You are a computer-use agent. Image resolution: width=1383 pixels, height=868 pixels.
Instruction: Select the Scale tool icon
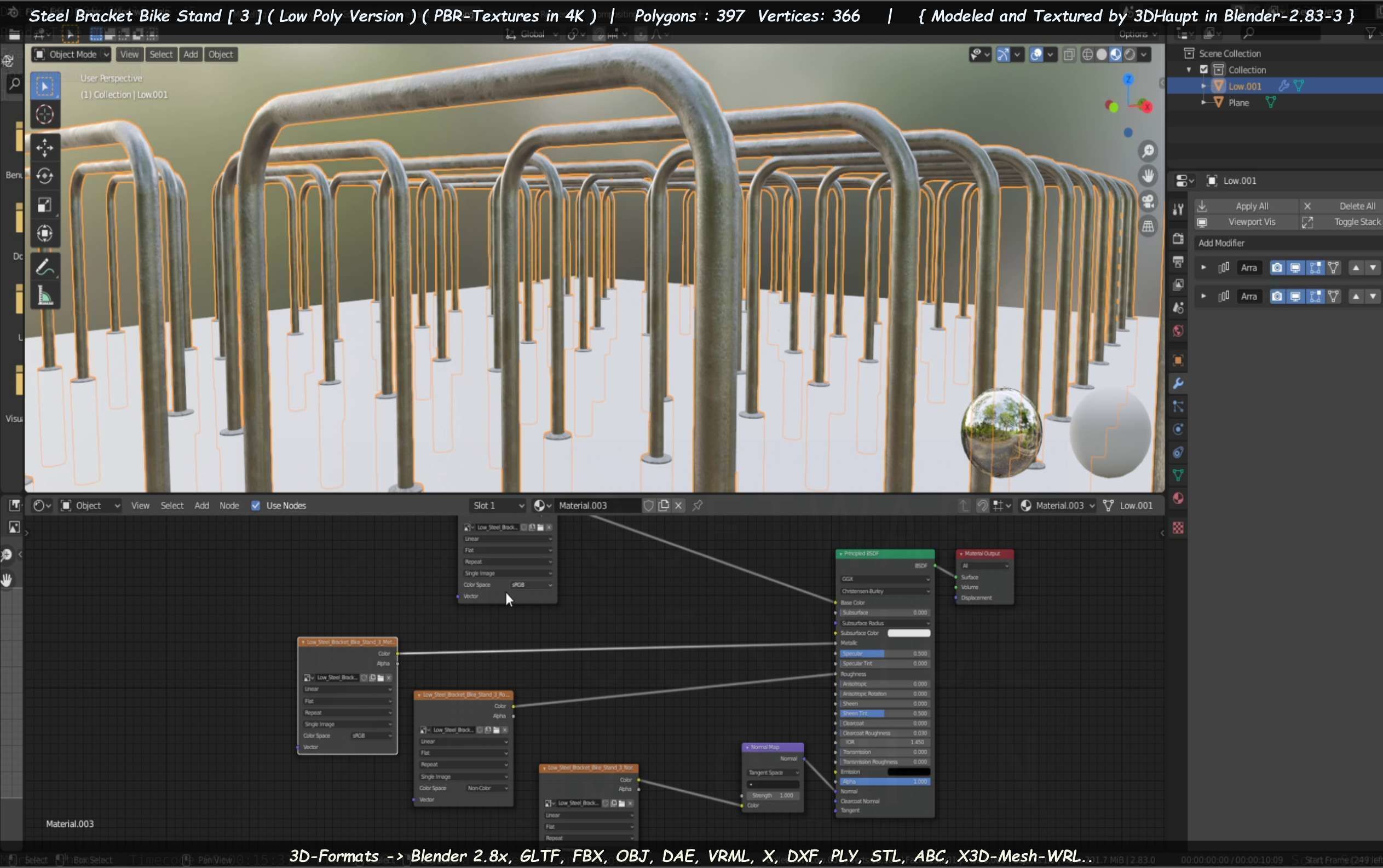[x=45, y=205]
